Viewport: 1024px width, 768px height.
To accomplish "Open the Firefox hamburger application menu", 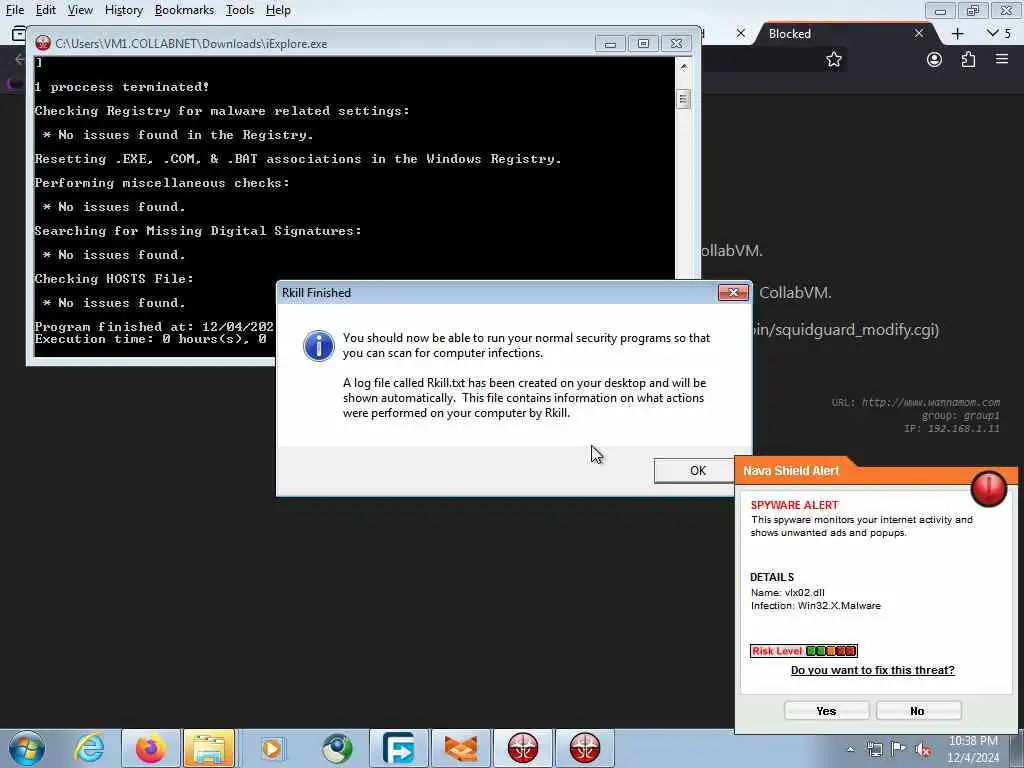I will pyautogui.click(x=1002, y=59).
